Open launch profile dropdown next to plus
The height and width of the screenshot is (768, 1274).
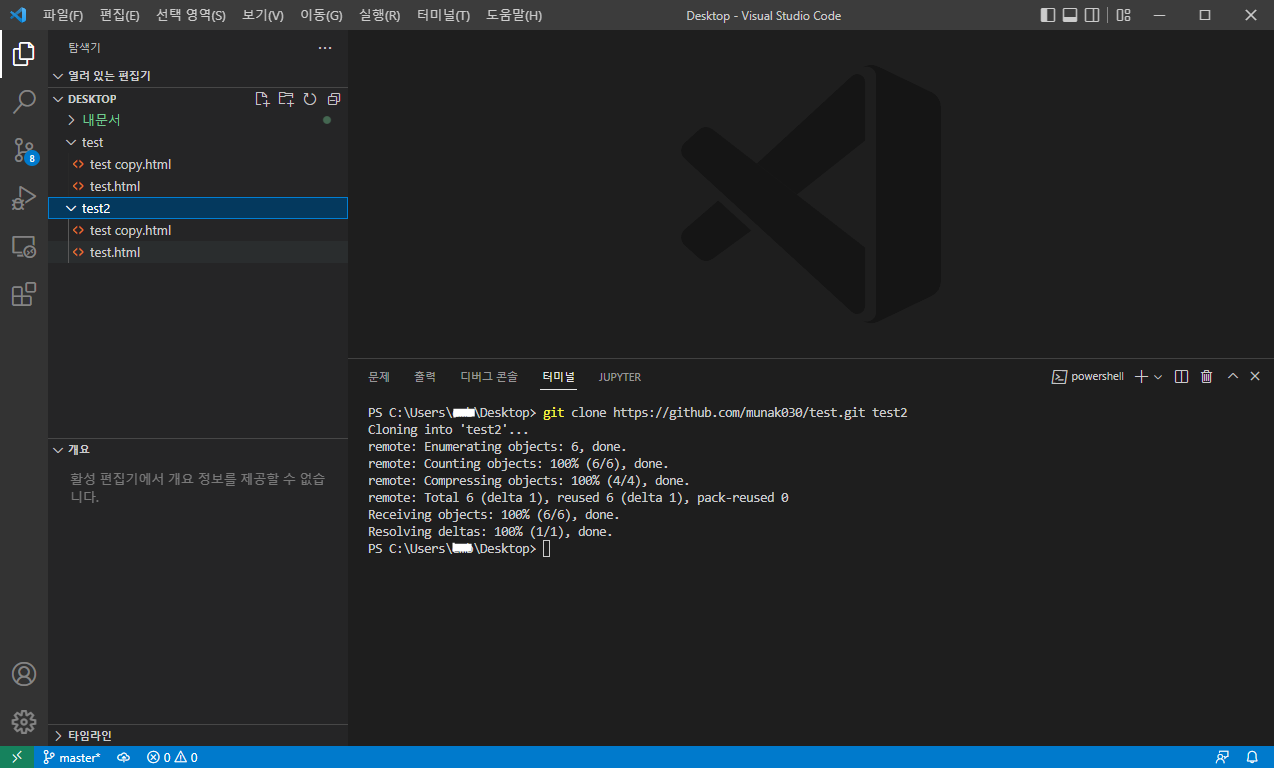(1158, 376)
